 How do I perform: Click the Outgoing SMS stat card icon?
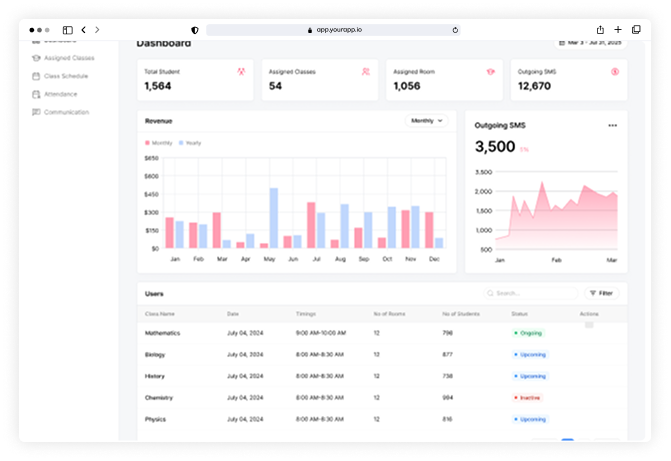pyautogui.click(x=614, y=72)
